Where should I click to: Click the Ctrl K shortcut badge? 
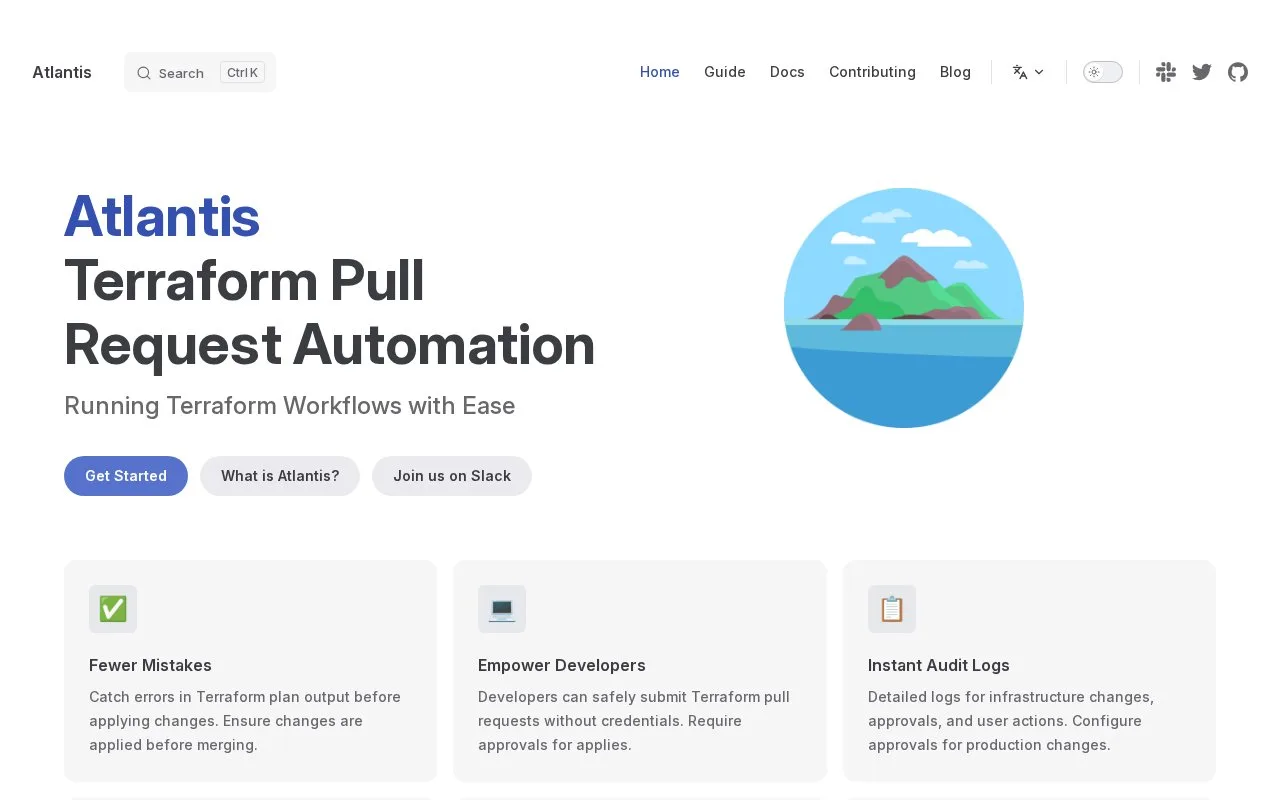pyautogui.click(x=242, y=72)
